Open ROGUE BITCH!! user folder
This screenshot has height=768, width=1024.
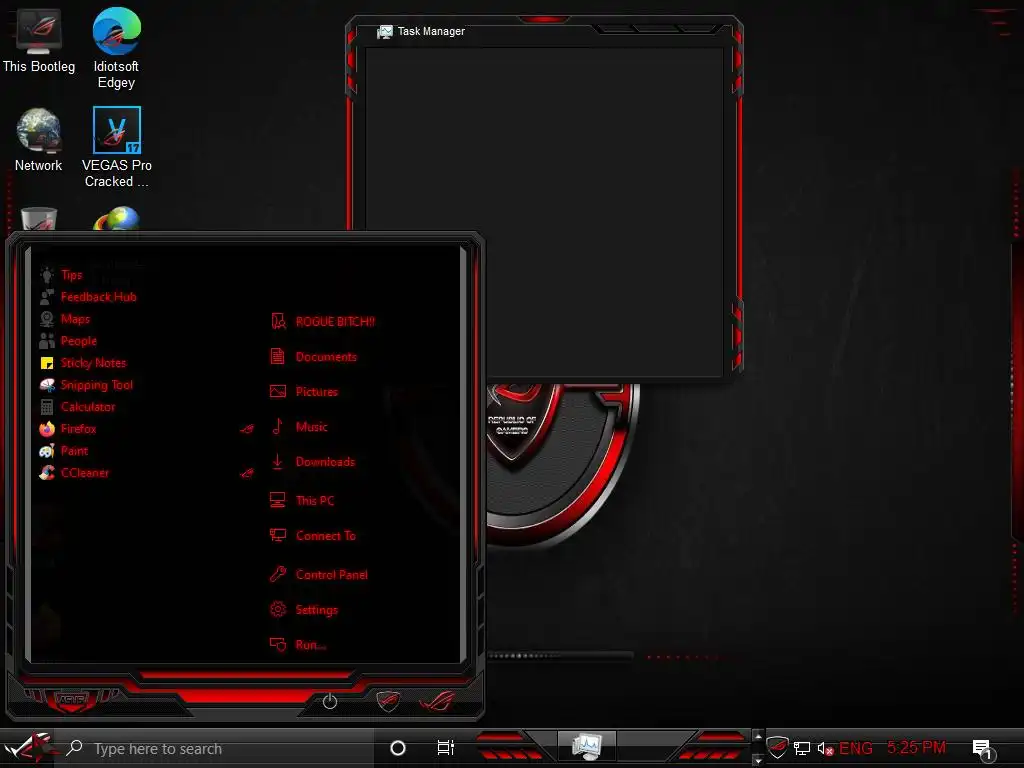(x=323, y=321)
